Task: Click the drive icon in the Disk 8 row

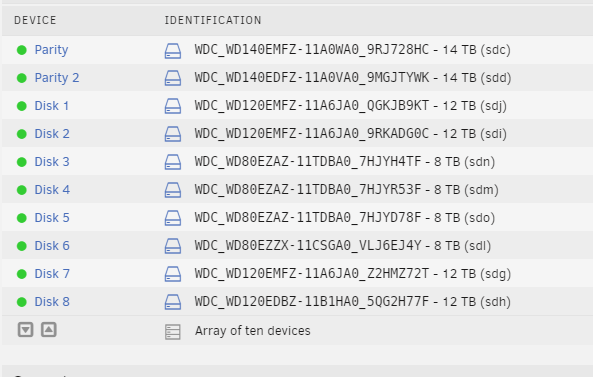Action: coord(173,302)
